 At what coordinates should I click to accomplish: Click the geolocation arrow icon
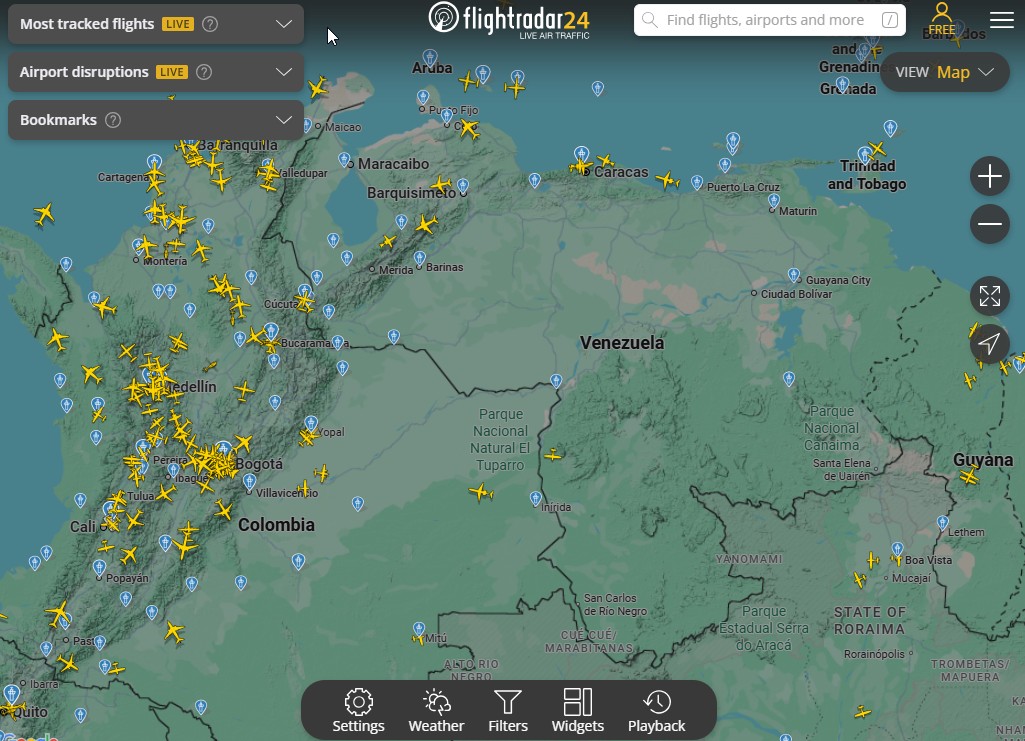[989, 343]
